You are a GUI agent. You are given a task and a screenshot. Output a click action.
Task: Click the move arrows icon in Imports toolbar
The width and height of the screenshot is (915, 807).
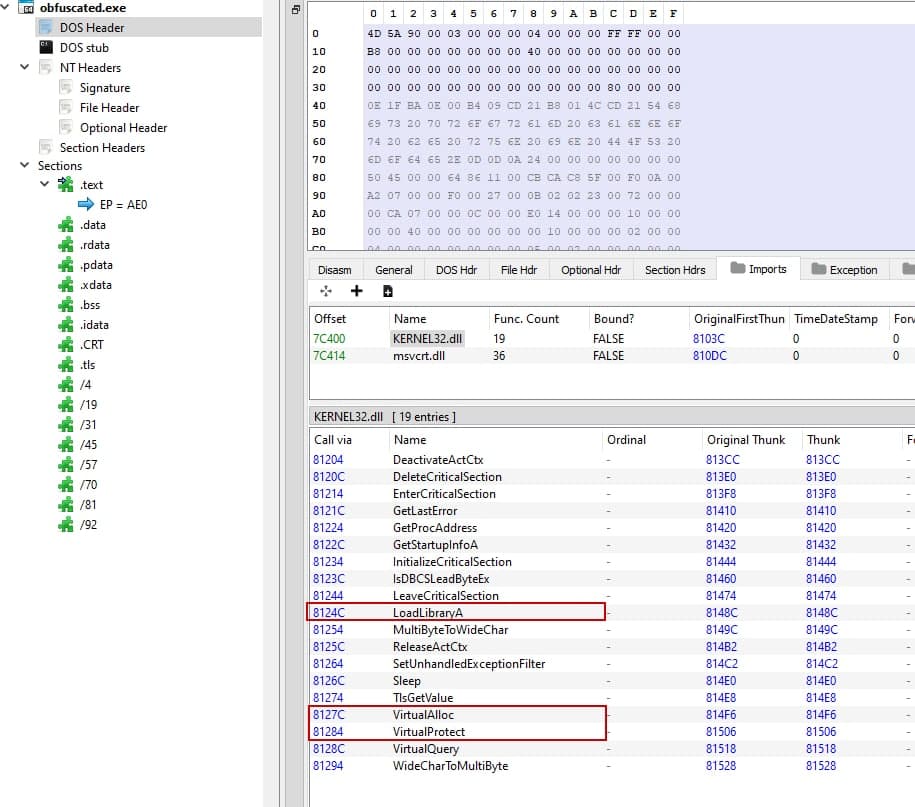pos(326,291)
